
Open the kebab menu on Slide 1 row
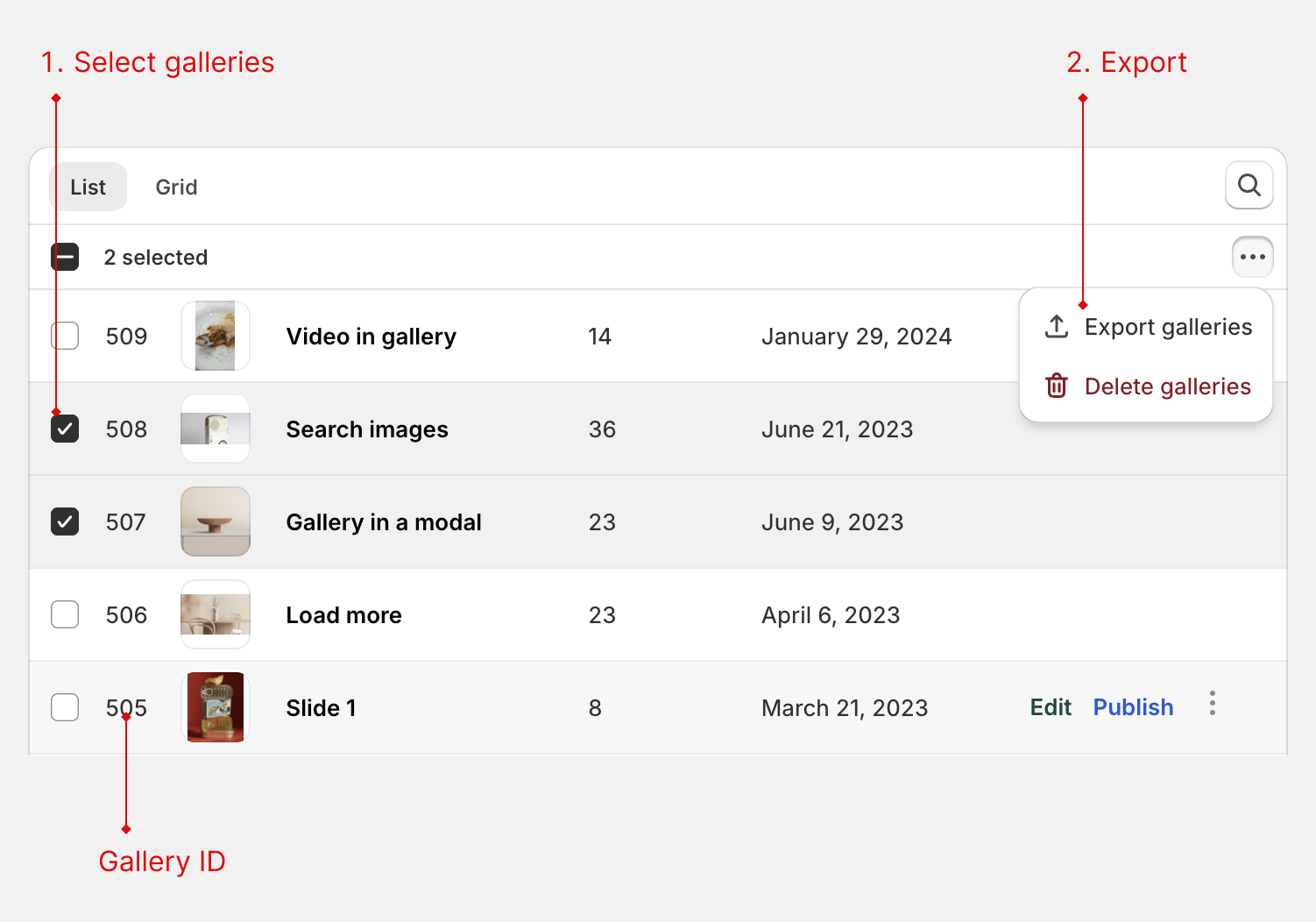[1212, 702]
